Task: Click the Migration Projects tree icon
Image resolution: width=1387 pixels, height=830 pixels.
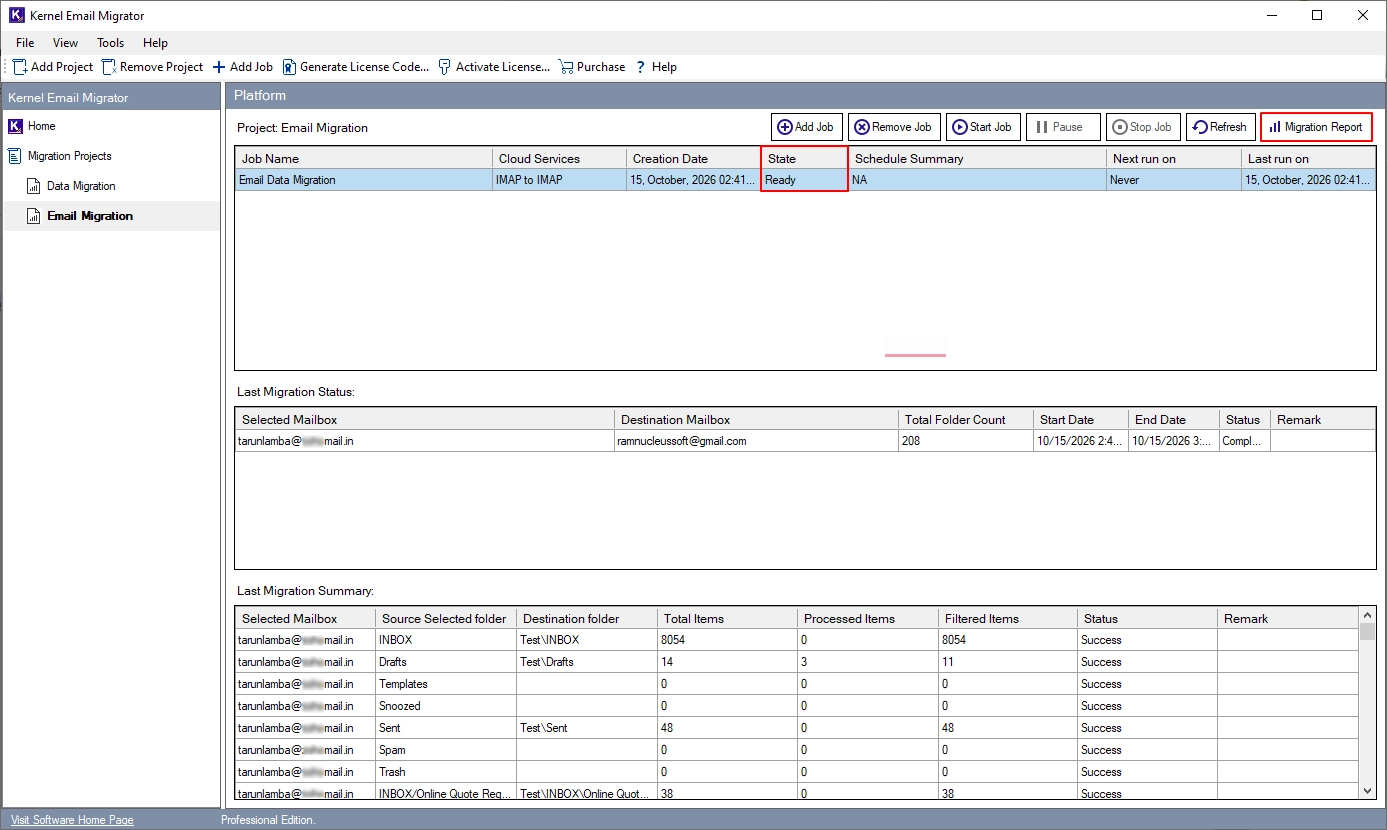Action: (x=15, y=156)
